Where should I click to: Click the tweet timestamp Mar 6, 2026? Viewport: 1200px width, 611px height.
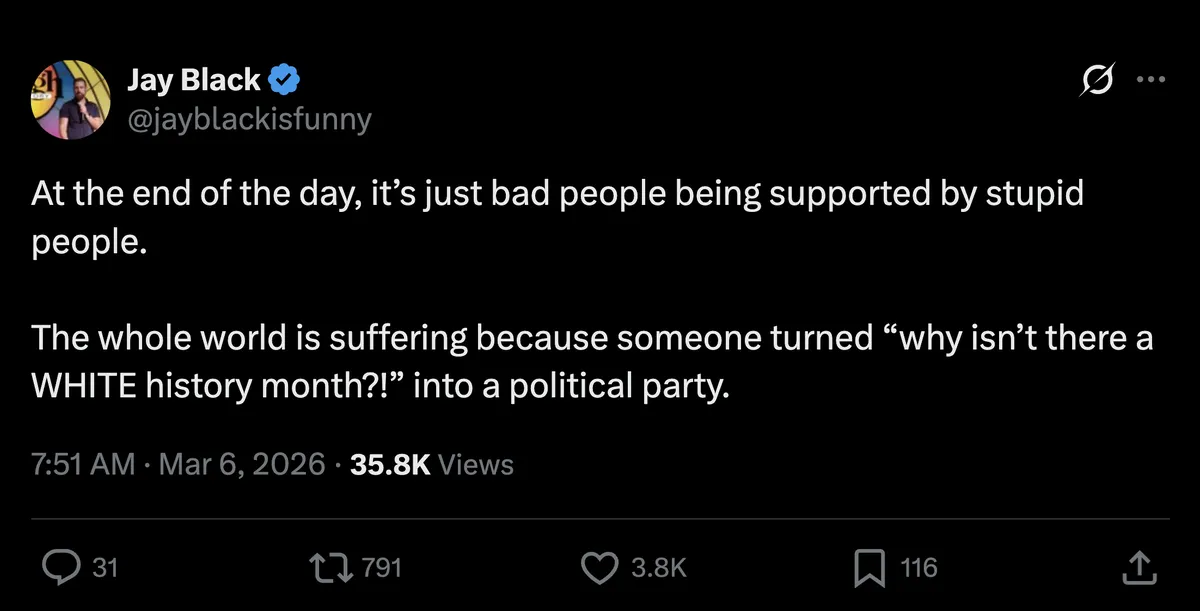tap(244, 464)
